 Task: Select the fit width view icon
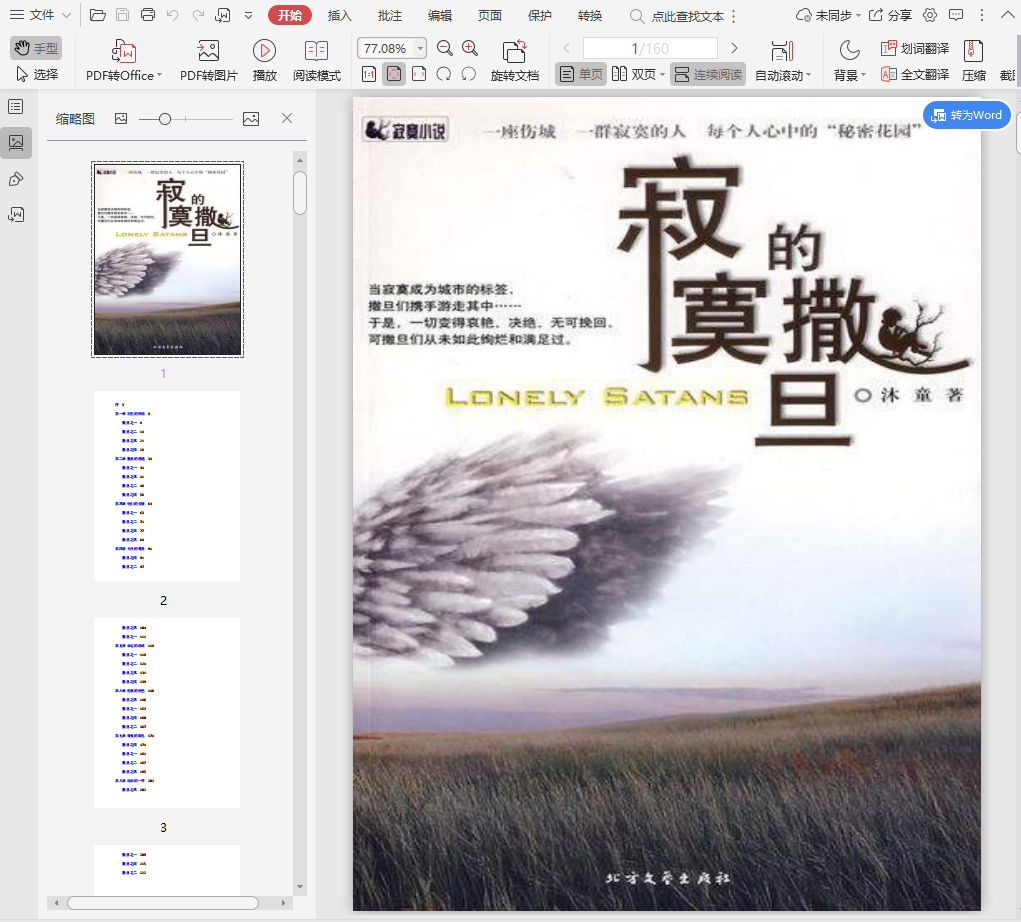point(419,74)
